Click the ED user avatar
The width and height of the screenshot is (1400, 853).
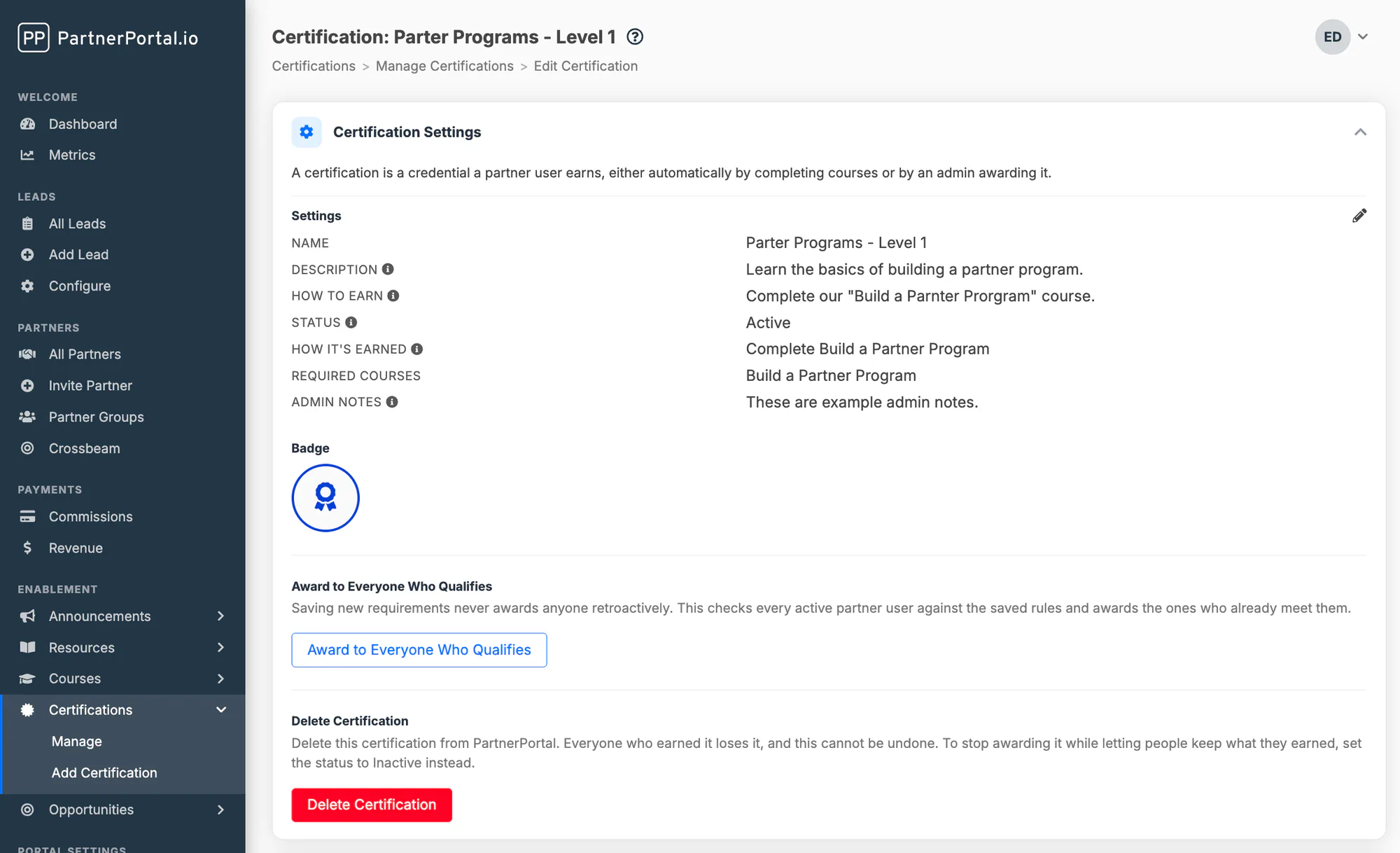(1333, 37)
